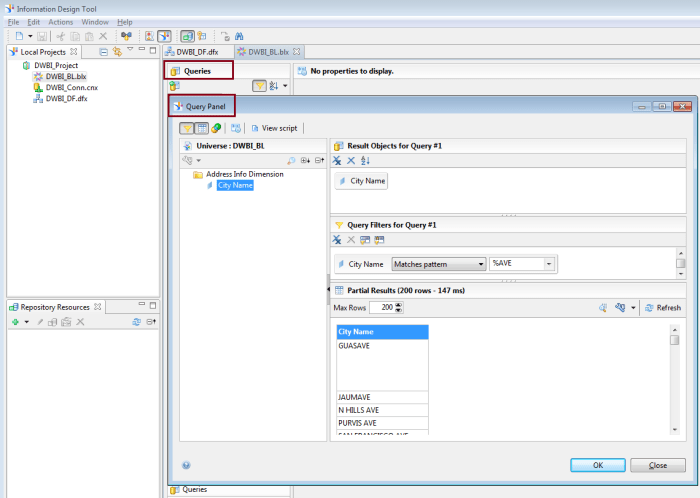This screenshot has width=700, height=498.
Task: Click Collapse All icon in Local Projects
Action: (x=104, y=51)
